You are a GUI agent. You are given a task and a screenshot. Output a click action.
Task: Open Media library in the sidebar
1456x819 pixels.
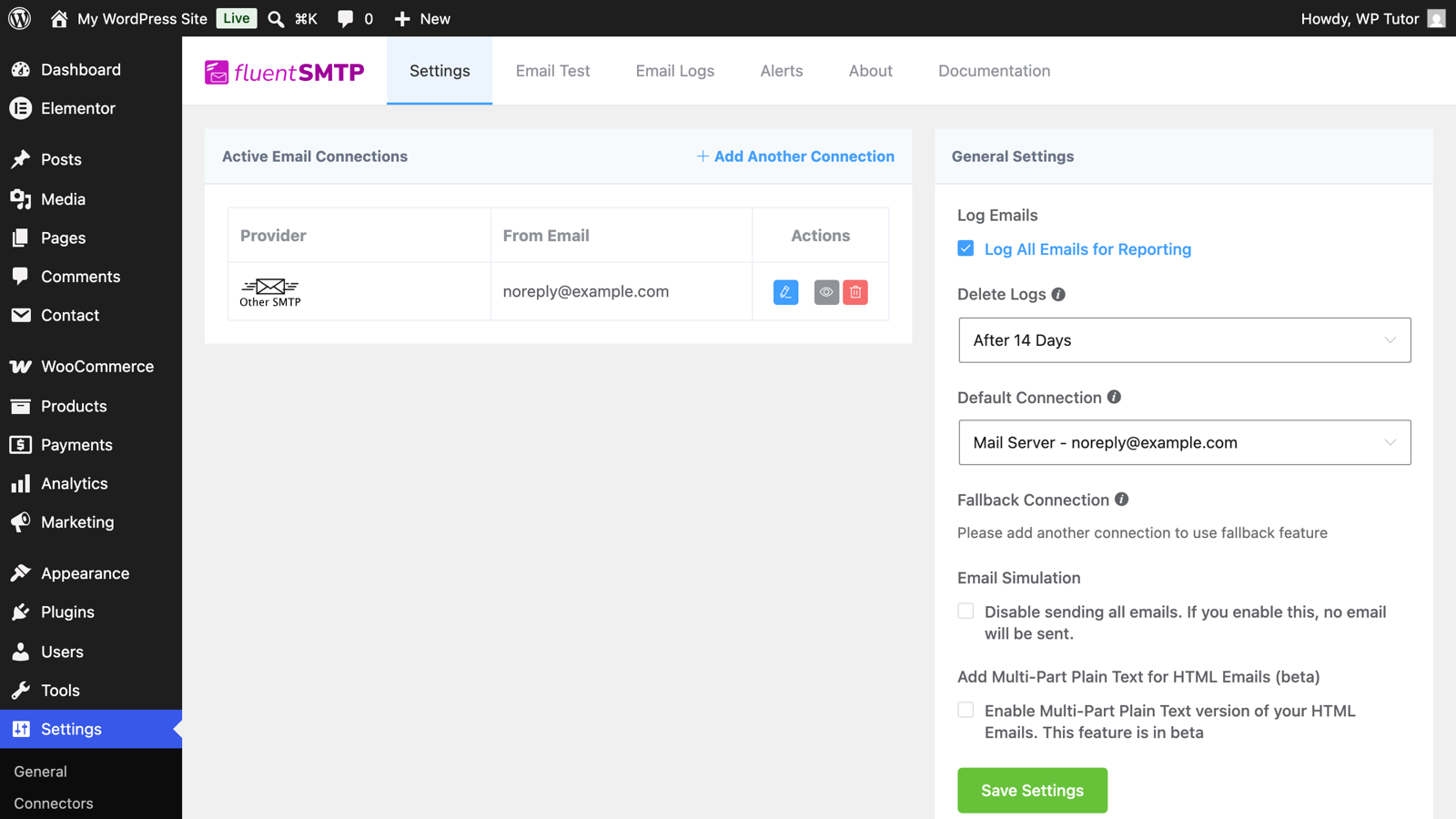tap(91, 199)
